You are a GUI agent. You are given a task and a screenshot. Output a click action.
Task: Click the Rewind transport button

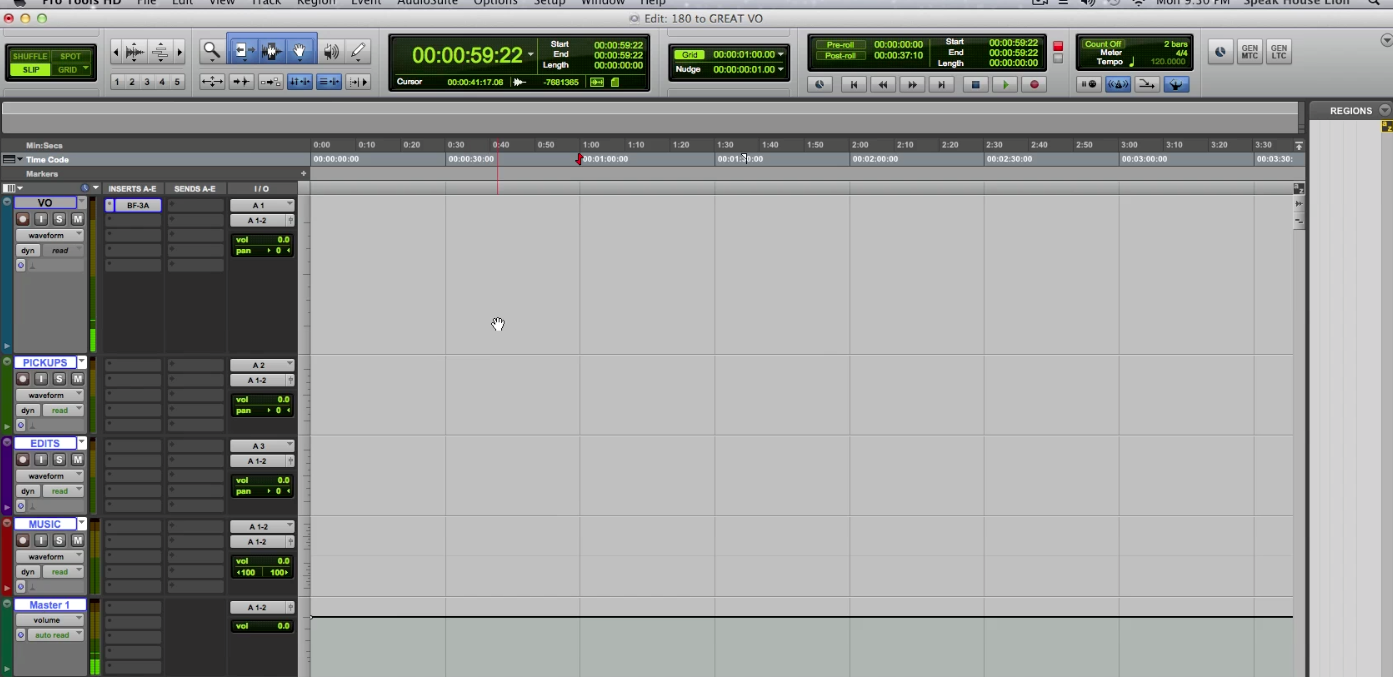[883, 85]
